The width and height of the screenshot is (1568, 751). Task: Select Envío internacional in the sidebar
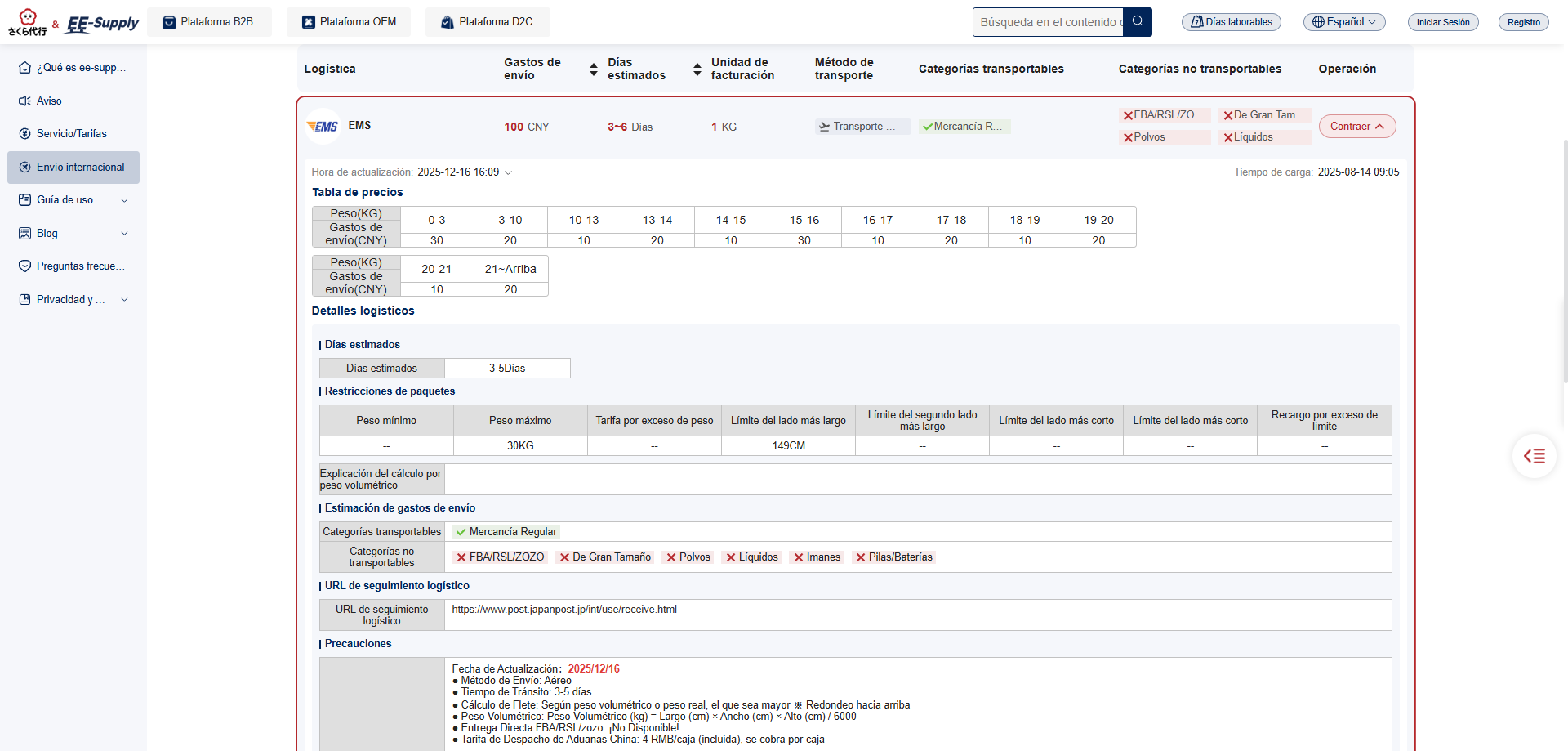[x=73, y=167]
